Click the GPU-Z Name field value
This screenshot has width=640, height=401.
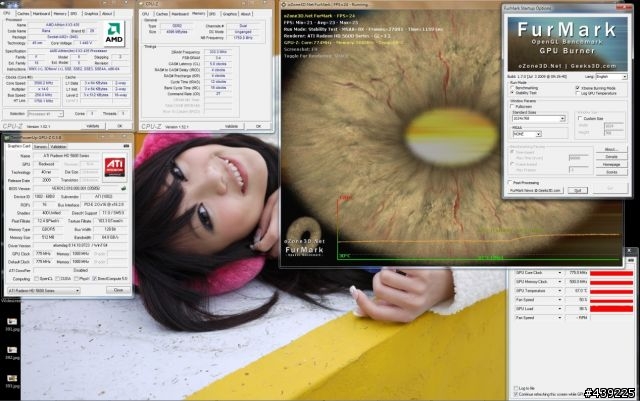tap(66, 156)
